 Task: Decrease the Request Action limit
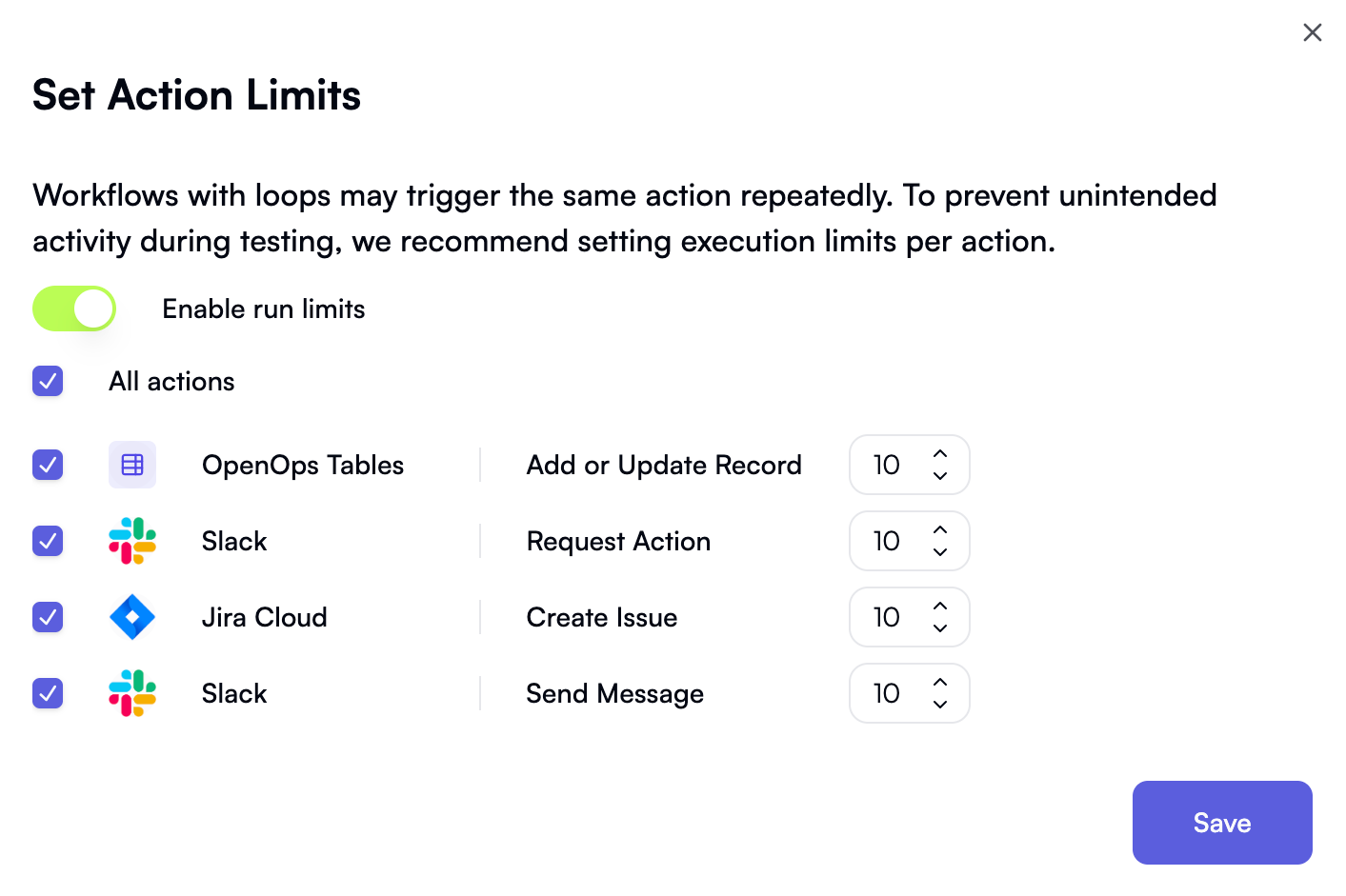(x=939, y=550)
